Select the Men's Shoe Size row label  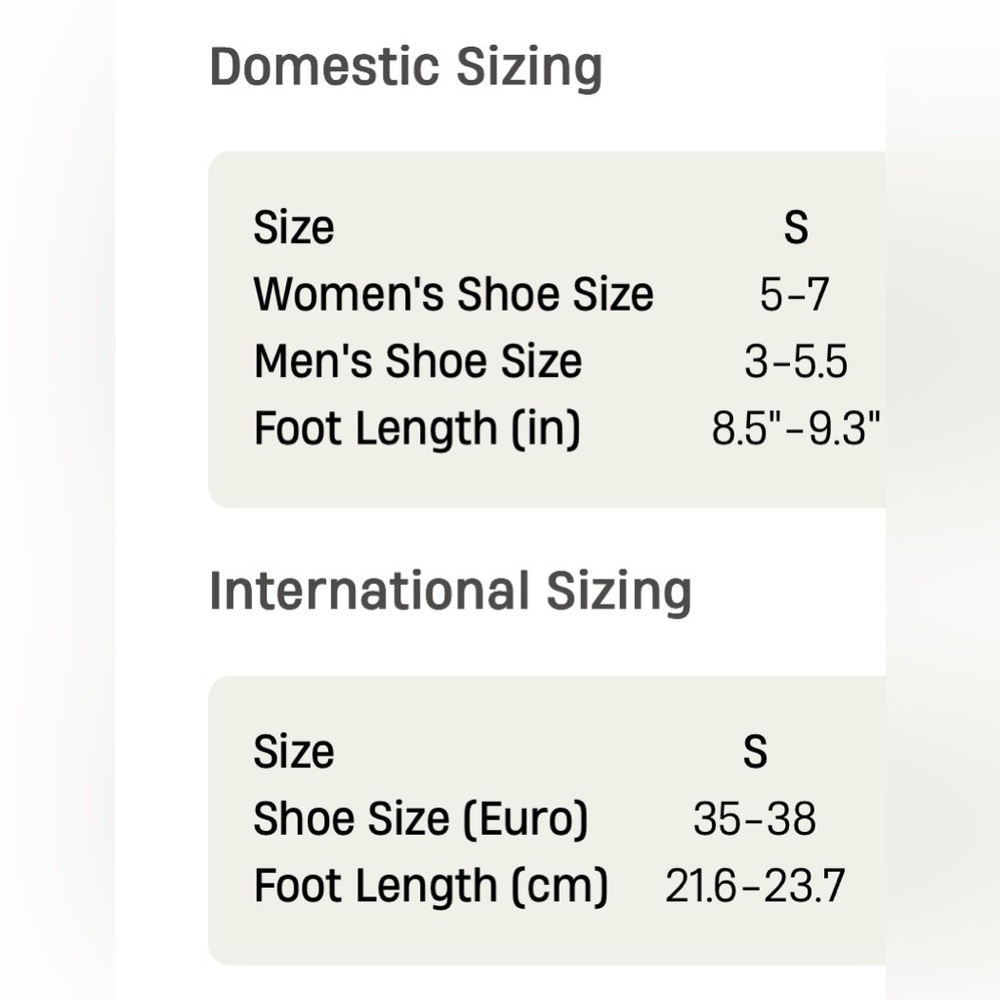tap(418, 361)
